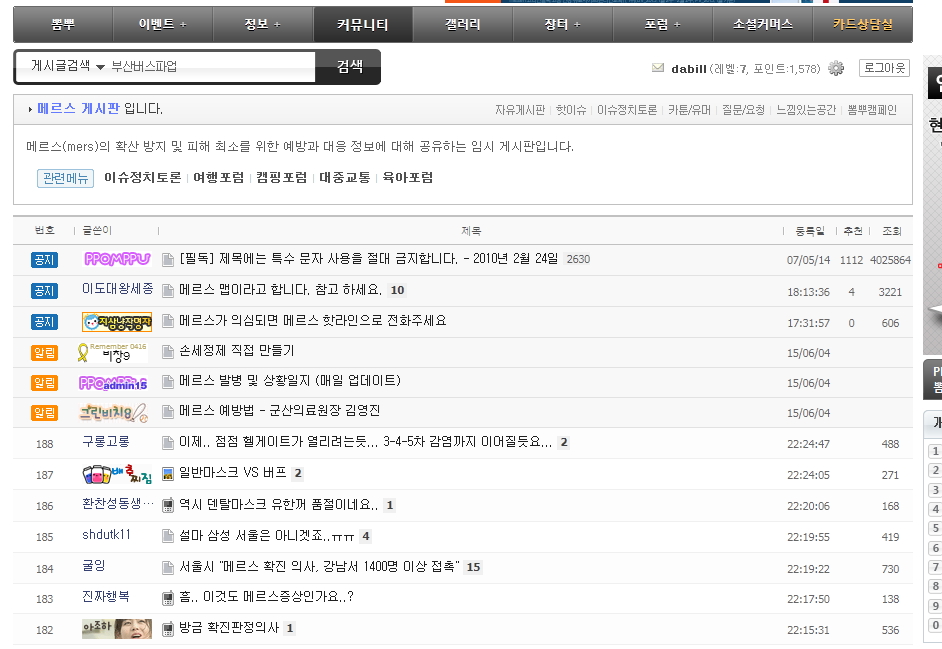
Task: Click the settings gear next to dabill
Action: pyautogui.click(x=836, y=68)
